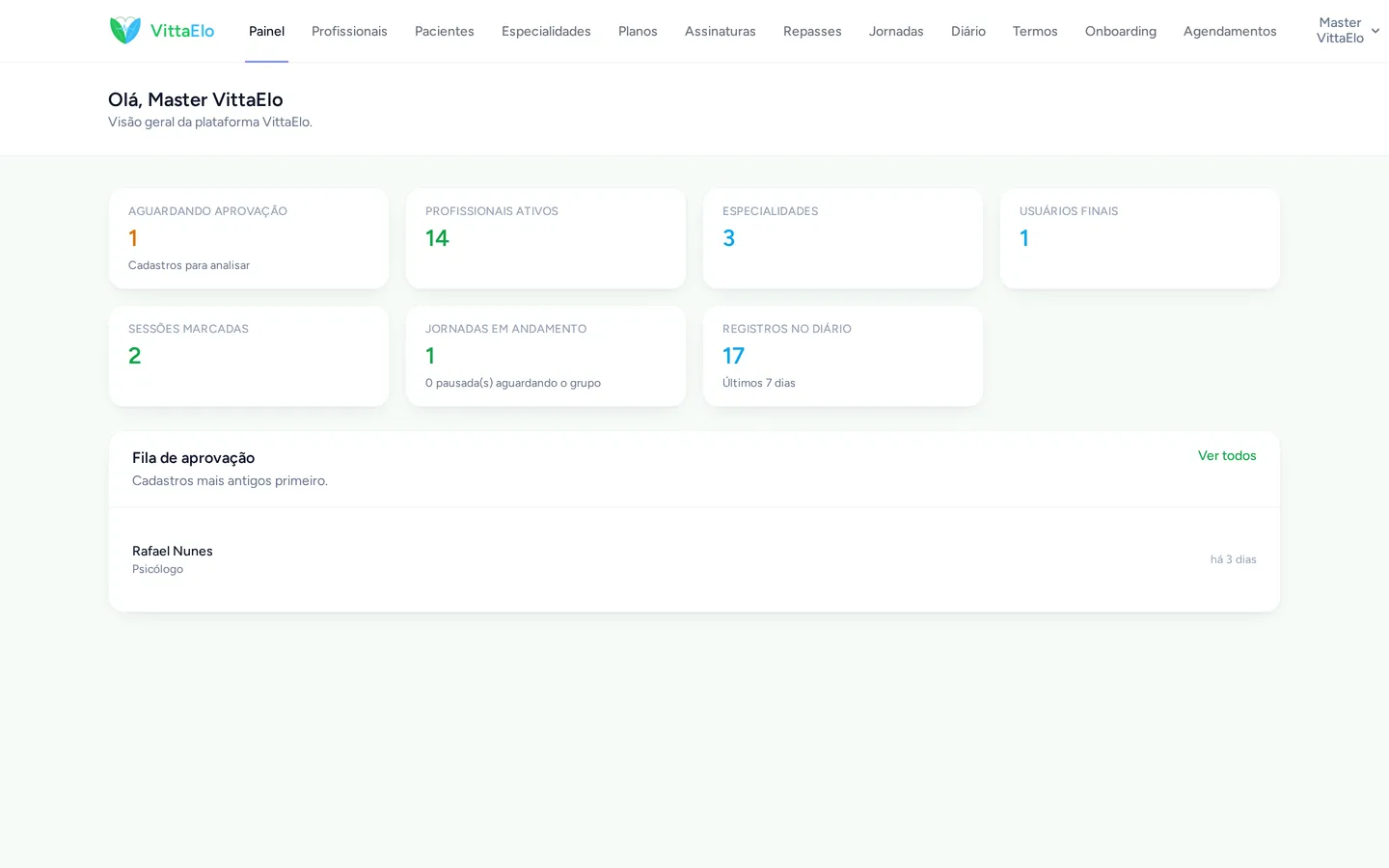Image resolution: width=1389 pixels, height=868 pixels.
Task: Select the Profissionais Ativos card
Action: (x=546, y=238)
